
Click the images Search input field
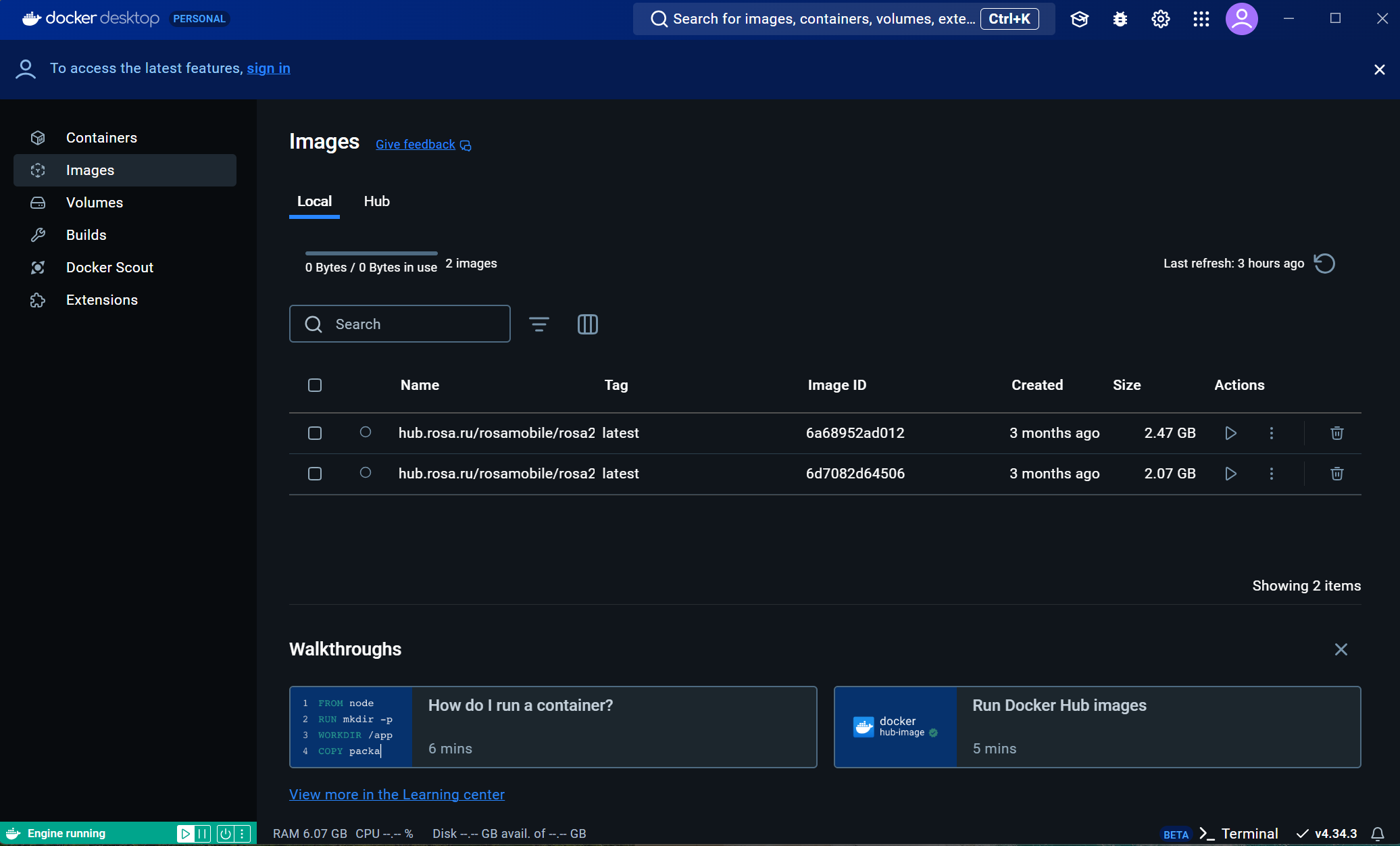pyautogui.click(x=412, y=324)
